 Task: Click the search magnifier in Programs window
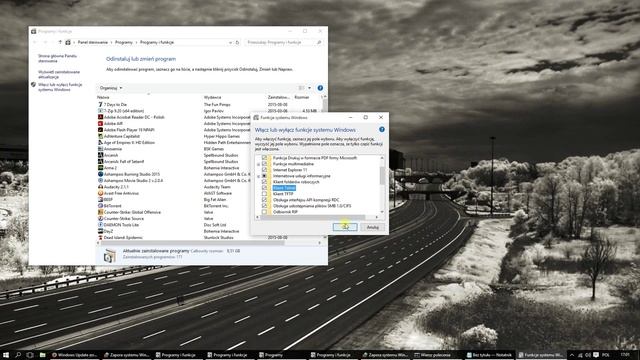pos(319,42)
